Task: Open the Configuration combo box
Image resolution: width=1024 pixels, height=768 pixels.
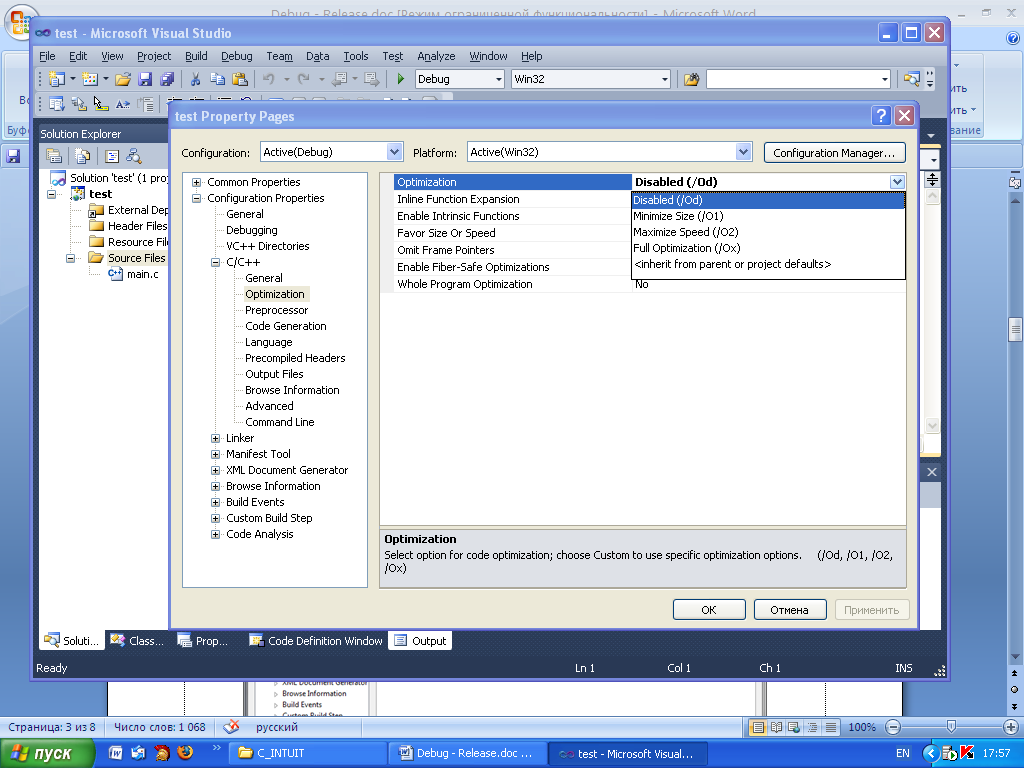Action: pyautogui.click(x=332, y=152)
